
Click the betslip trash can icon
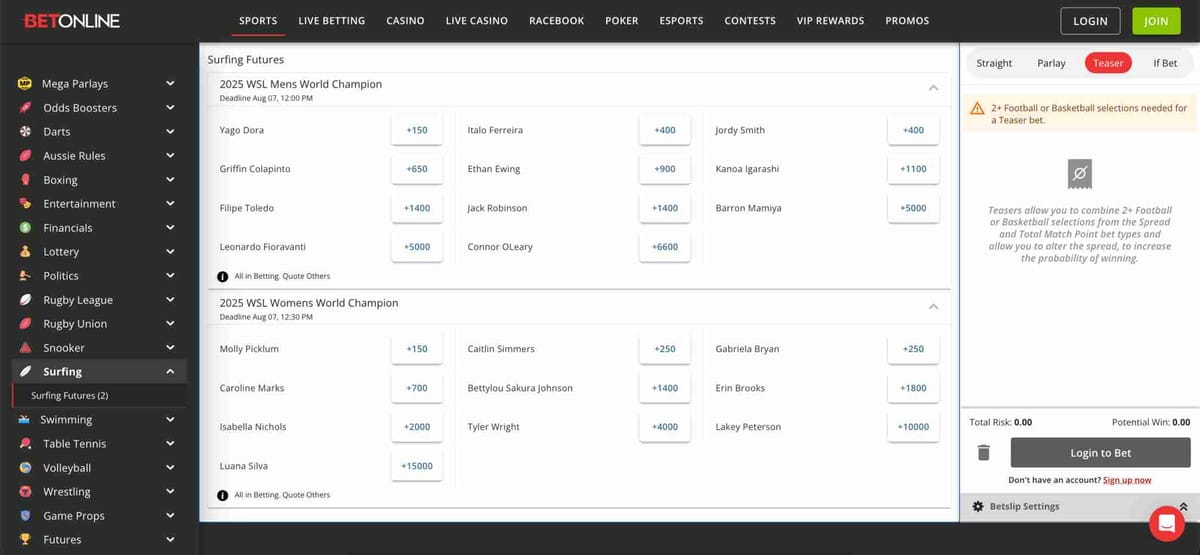[x=983, y=453]
